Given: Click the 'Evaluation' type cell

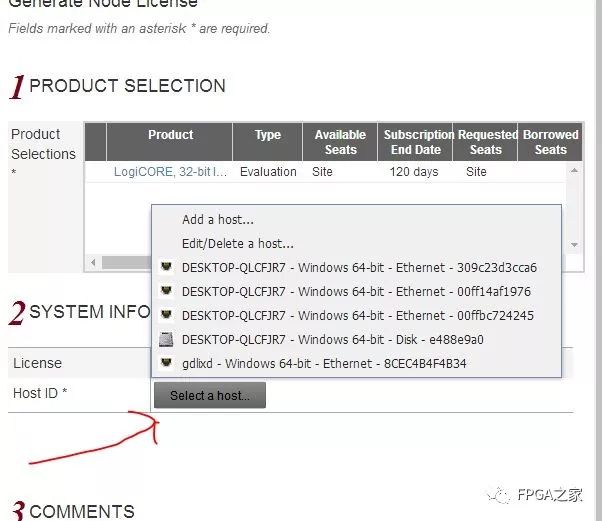Looking at the screenshot, I should pyautogui.click(x=268, y=172).
